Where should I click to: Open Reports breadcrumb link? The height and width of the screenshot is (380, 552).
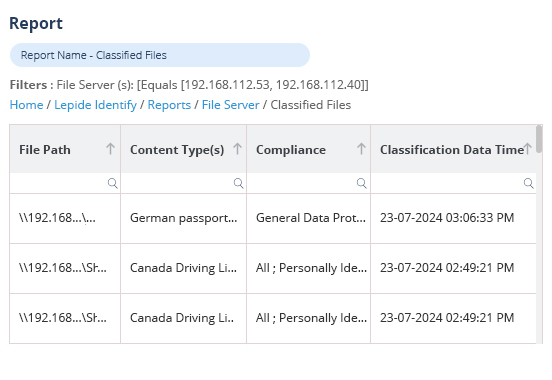coord(169,105)
